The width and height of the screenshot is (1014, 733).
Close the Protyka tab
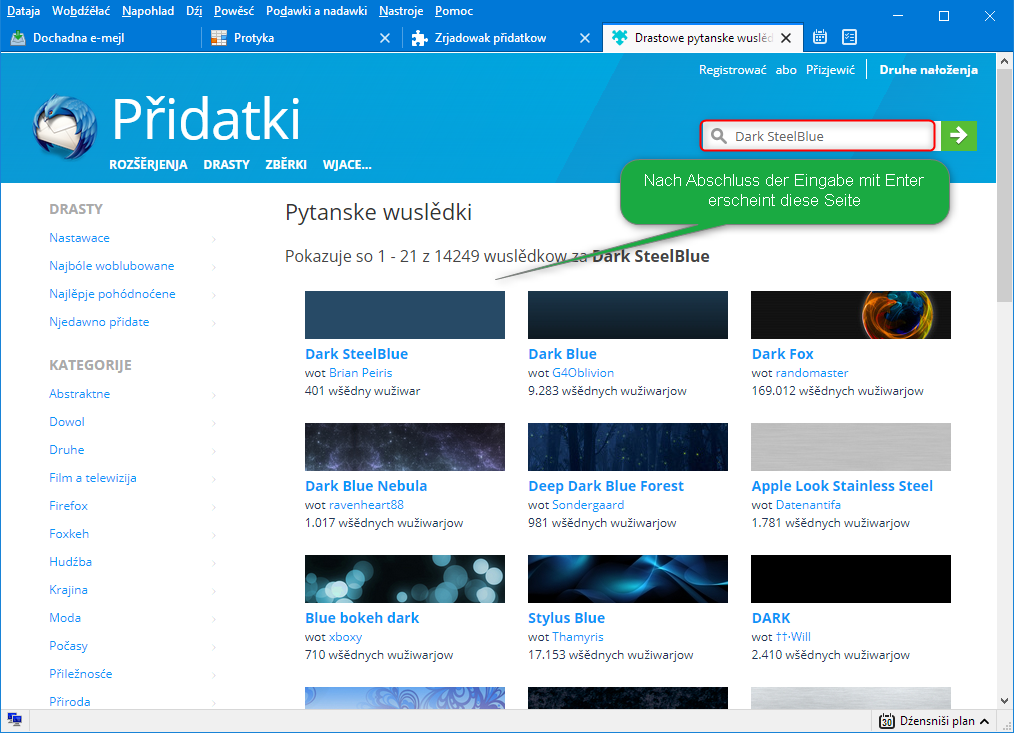pos(385,38)
